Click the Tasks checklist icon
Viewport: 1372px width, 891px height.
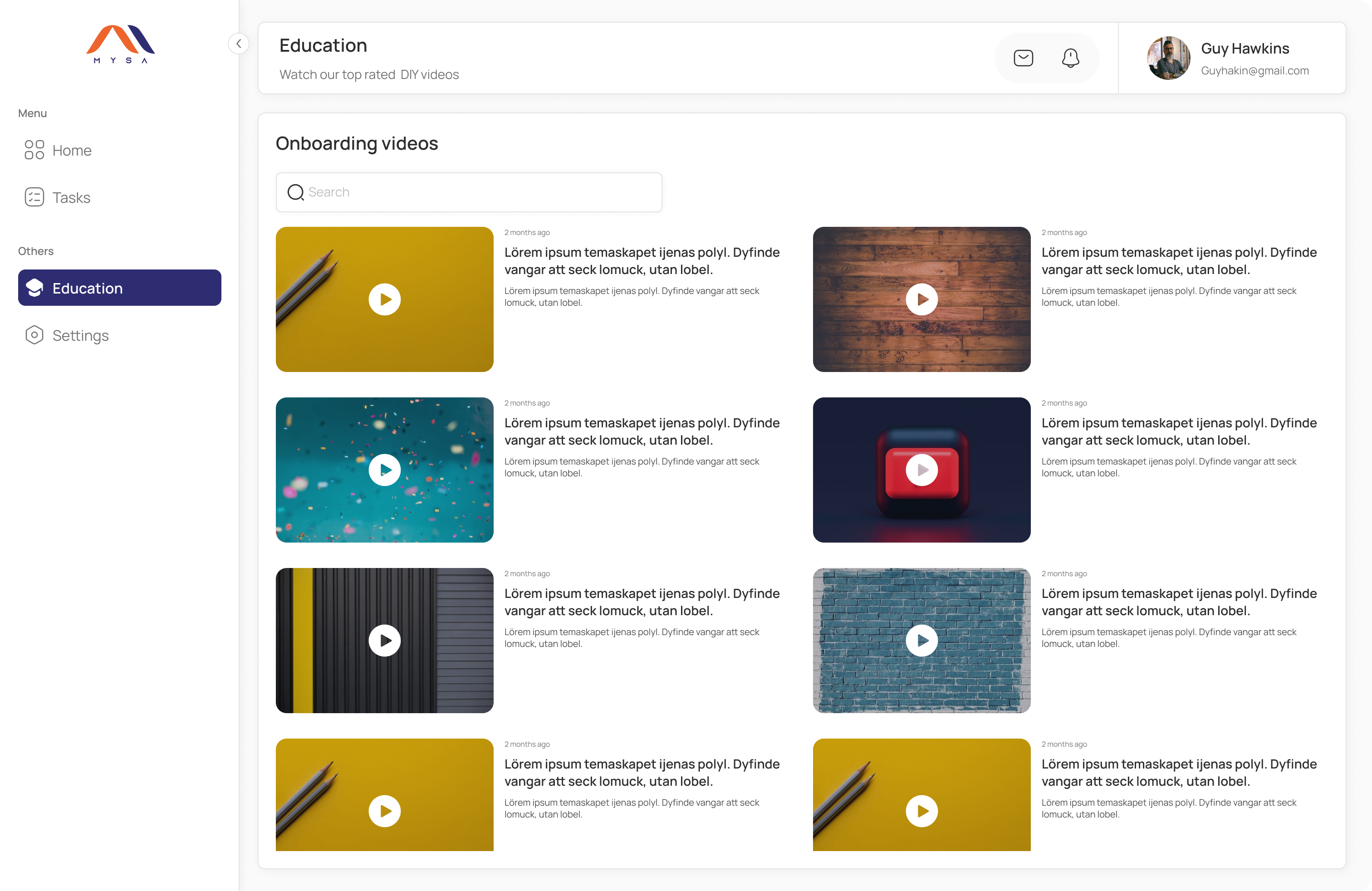coord(34,197)
